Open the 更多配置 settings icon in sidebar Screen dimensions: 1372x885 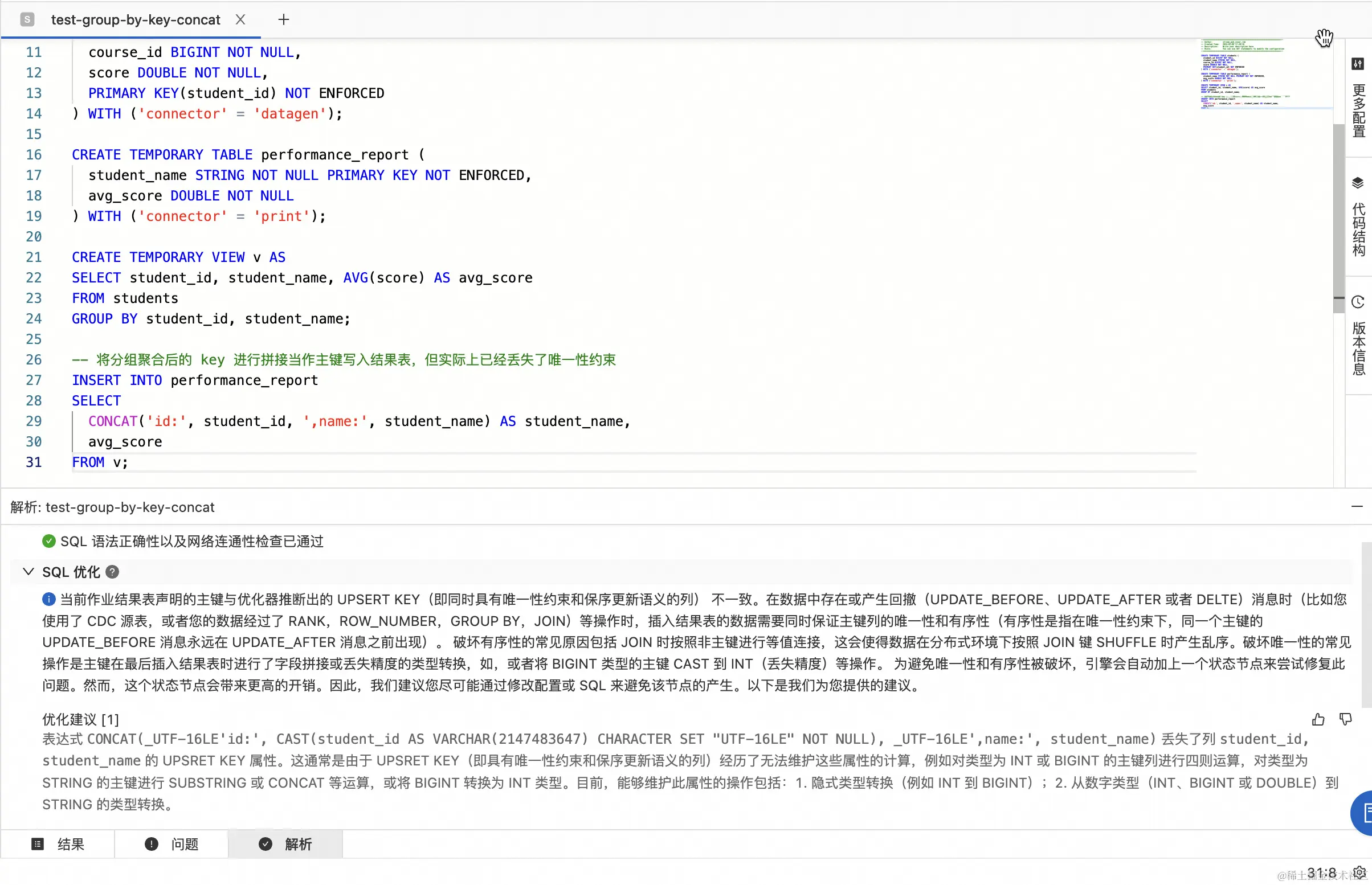(x=1358, y=64)
